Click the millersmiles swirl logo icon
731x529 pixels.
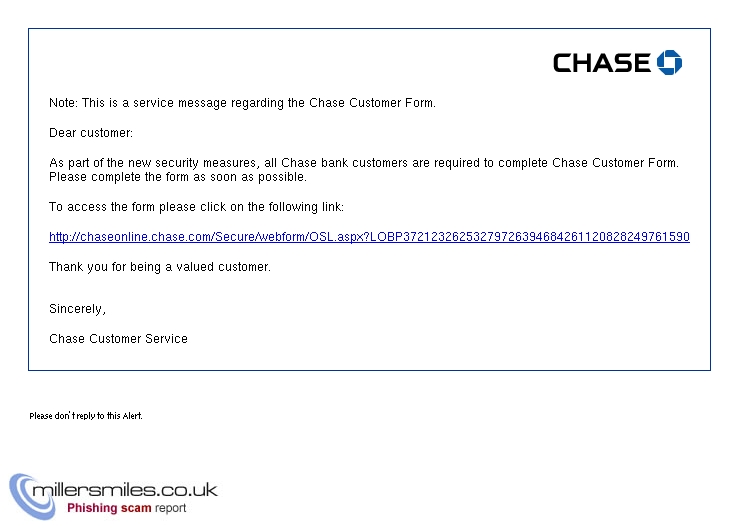pyautogui.click(x=31, y=496)
